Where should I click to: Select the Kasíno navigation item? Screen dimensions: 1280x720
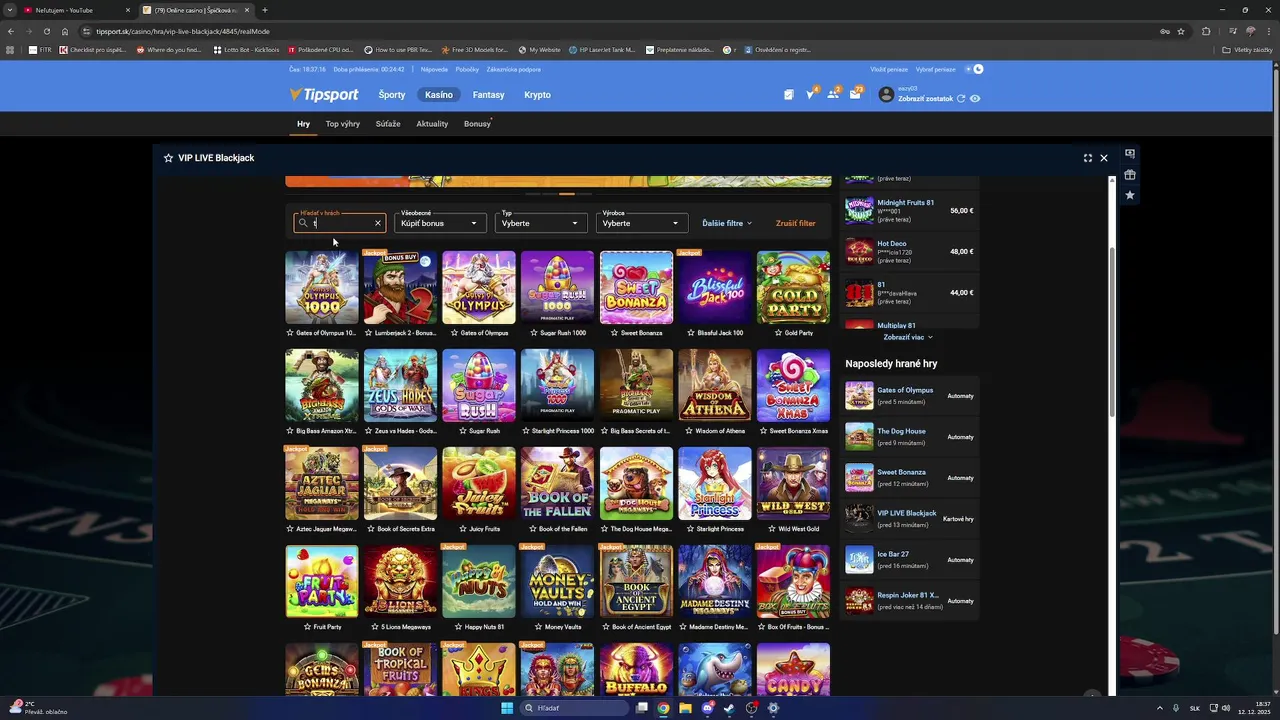(x=439, y=95)
